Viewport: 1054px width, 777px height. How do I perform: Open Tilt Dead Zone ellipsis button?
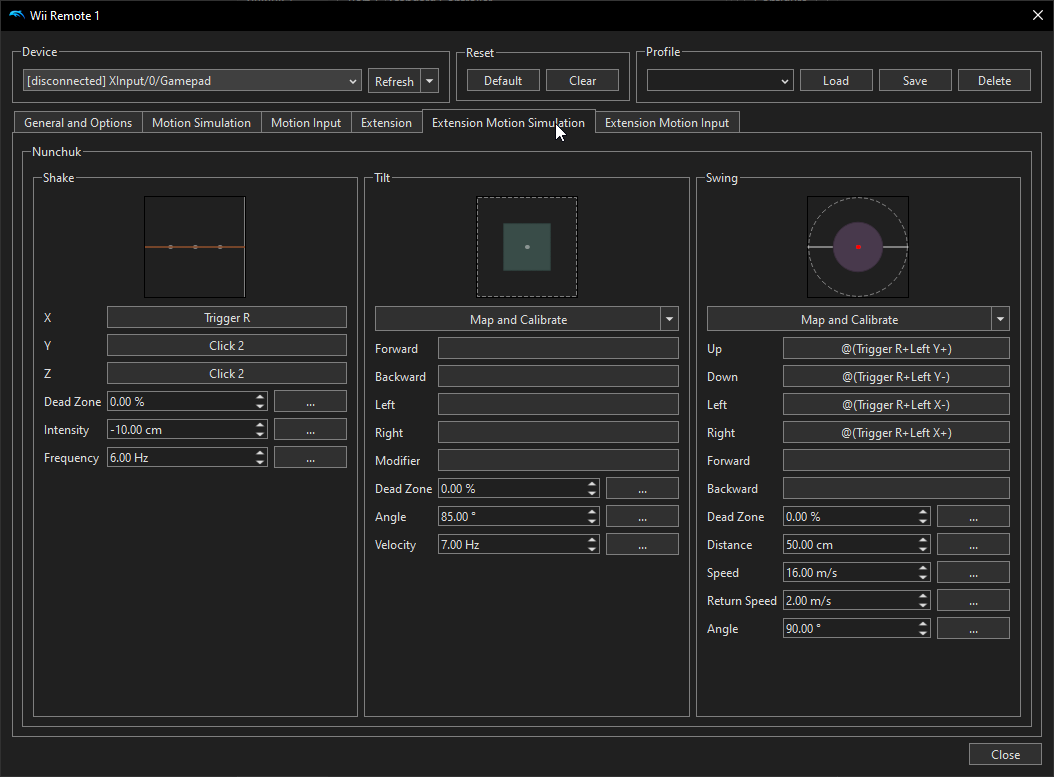[x=642, y=489]
